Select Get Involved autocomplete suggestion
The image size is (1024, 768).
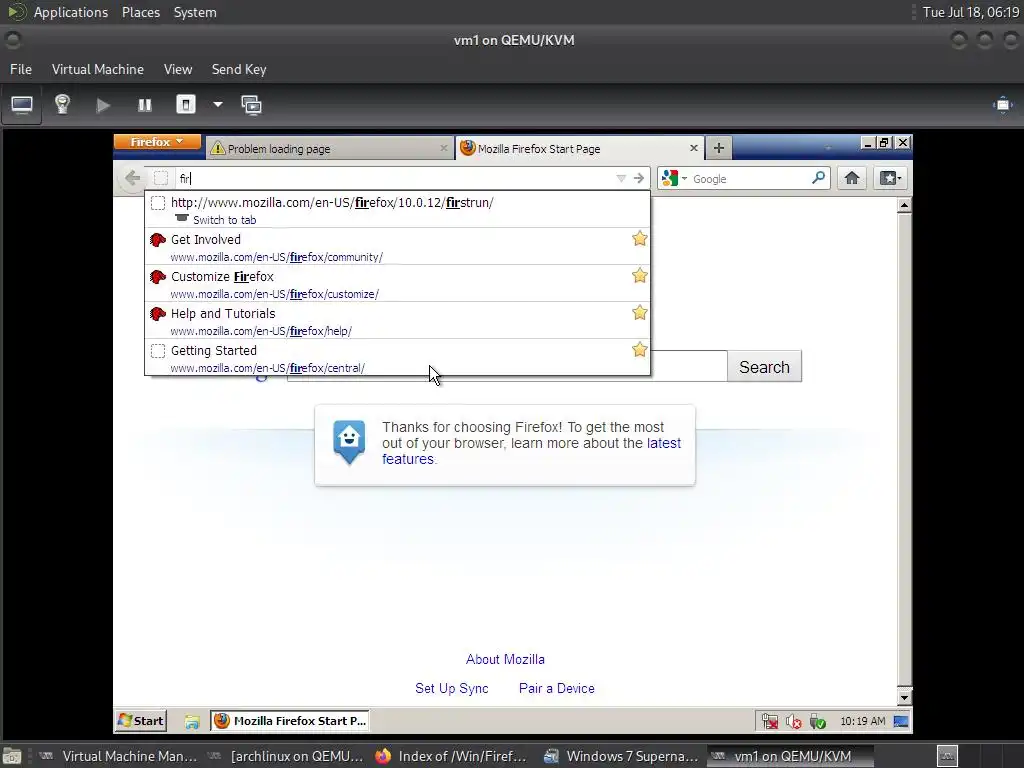coord(397,247)
